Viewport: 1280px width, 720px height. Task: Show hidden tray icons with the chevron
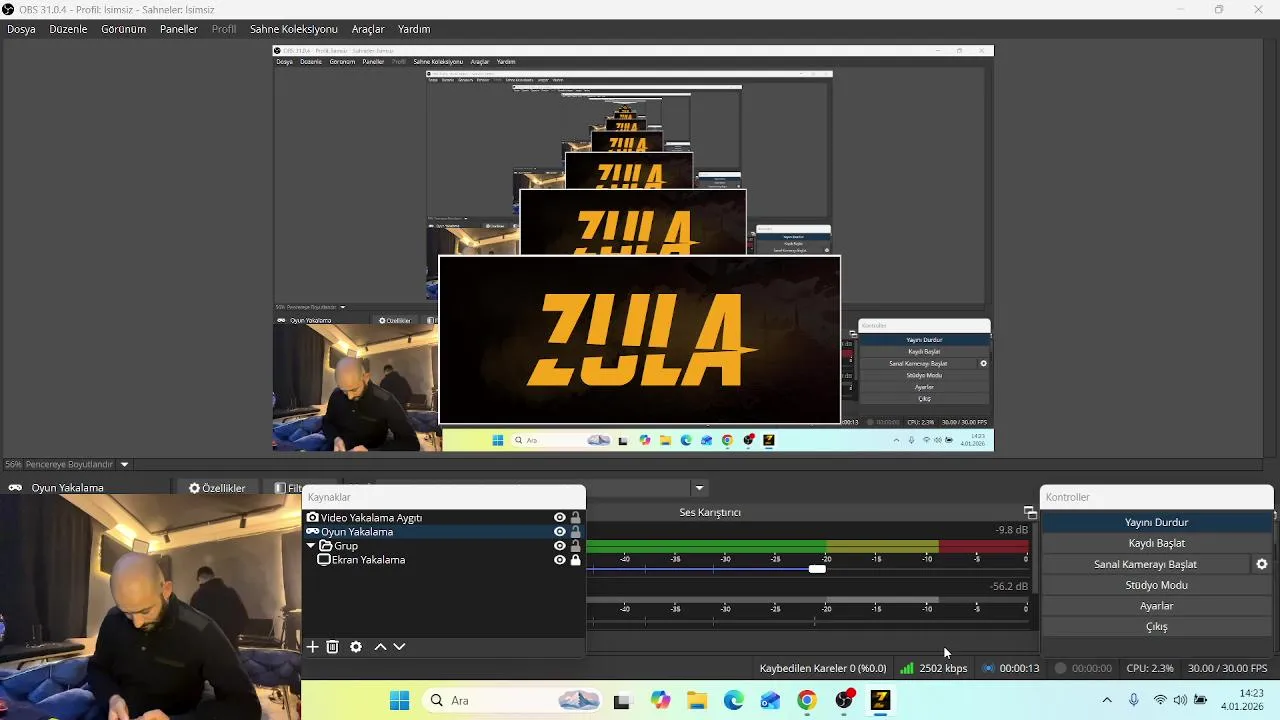pyautogui.click(x=1107, y=700)
